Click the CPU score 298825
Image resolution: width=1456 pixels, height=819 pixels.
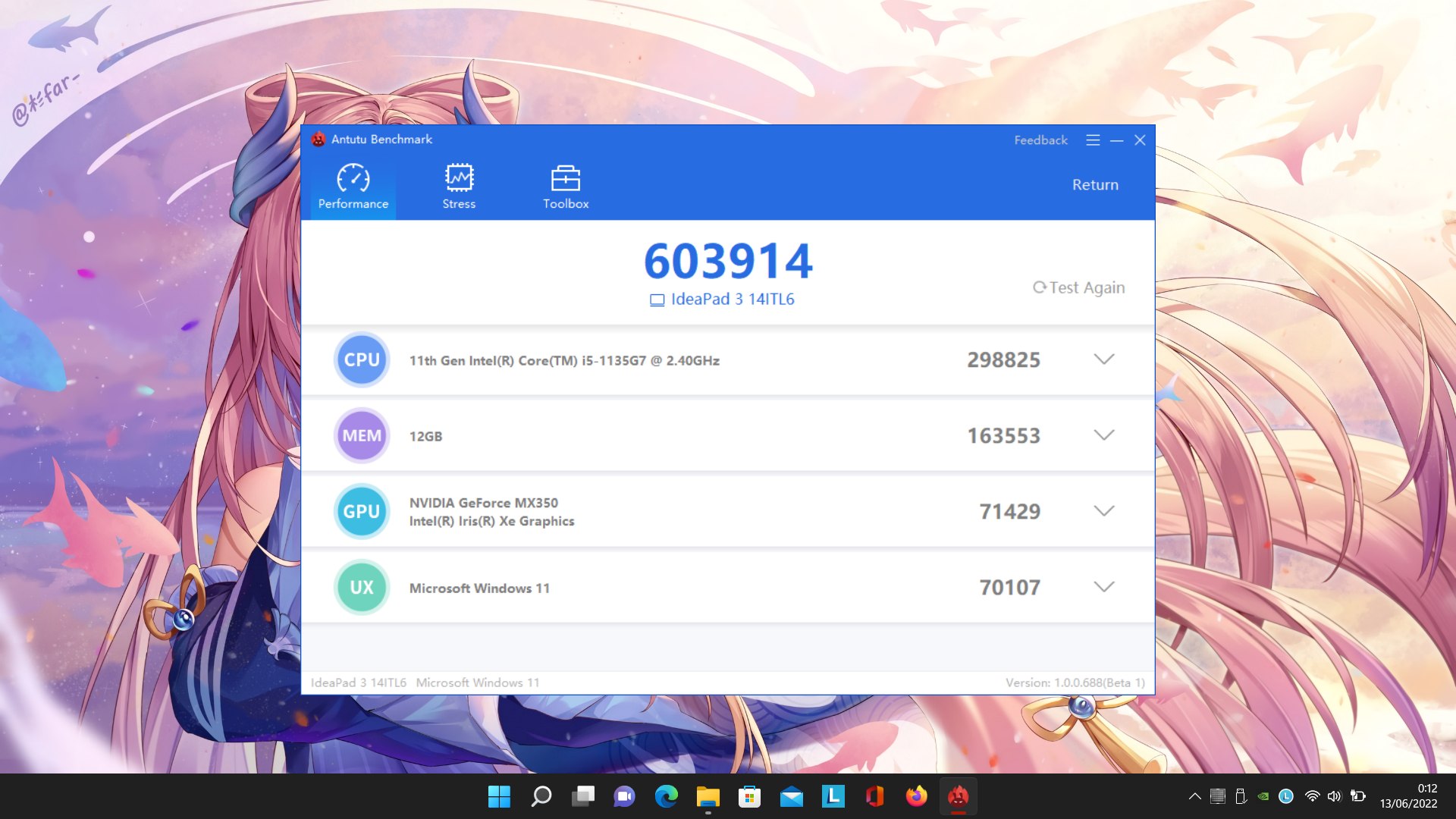pyautogui.click(x=1003, y=360)
